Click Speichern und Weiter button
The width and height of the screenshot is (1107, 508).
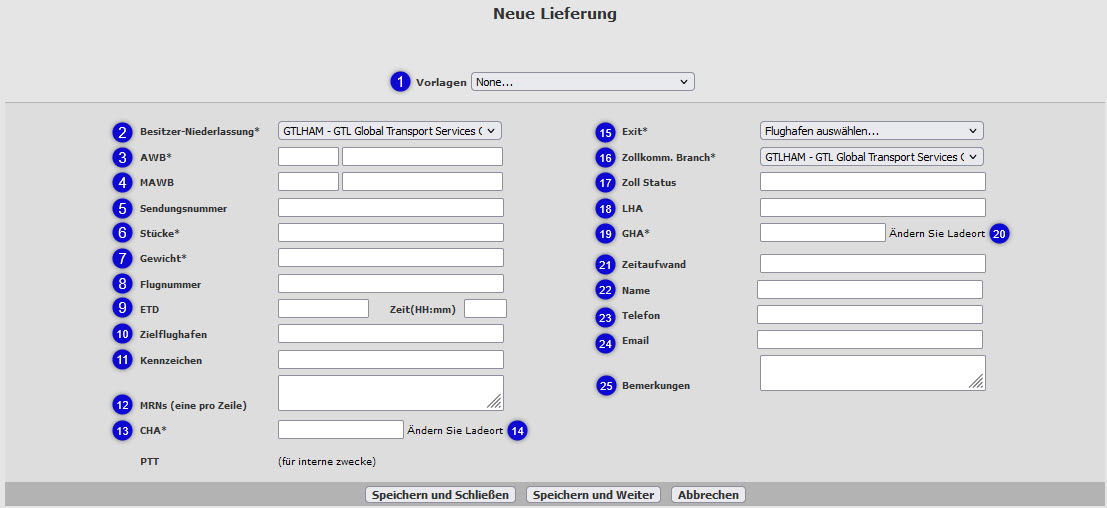(593, 495)
